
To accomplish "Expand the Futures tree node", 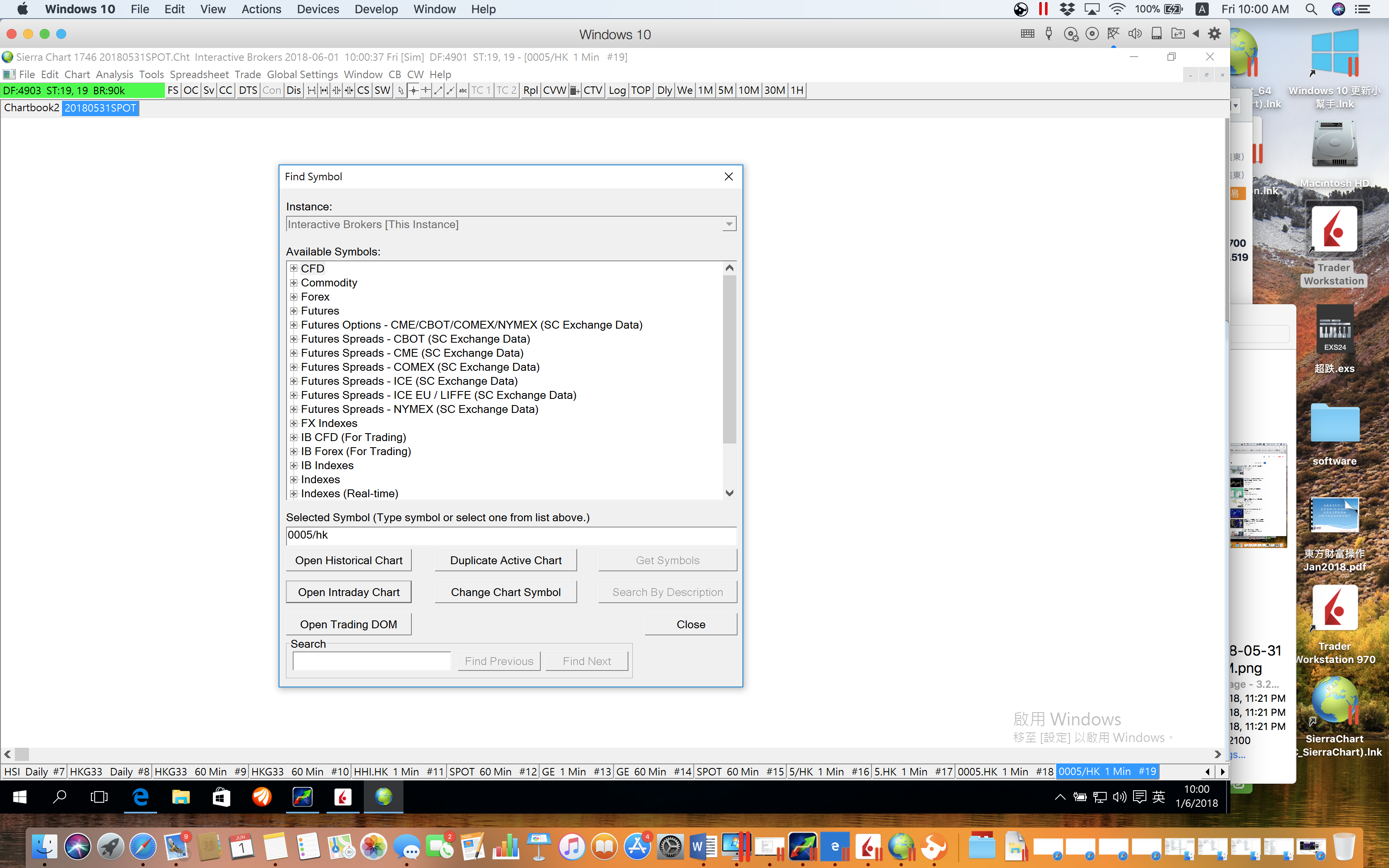I will [293, 310].
